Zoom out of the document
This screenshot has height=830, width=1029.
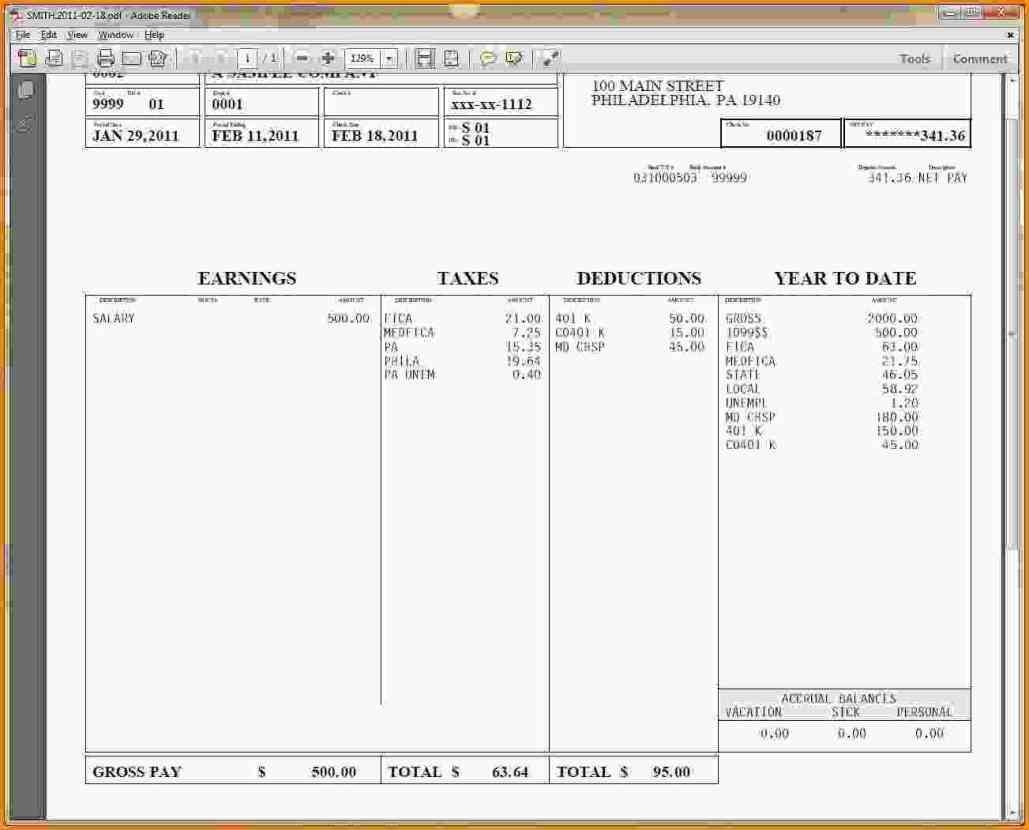[x=303, y=57]
